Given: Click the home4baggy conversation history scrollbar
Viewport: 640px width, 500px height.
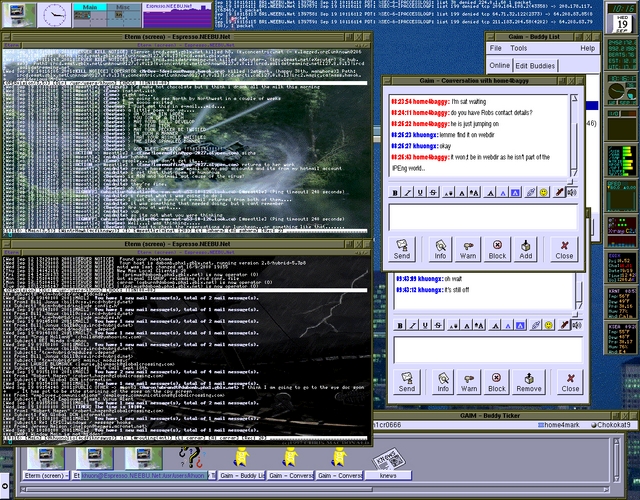Looking at the screenshot, I should [x=573, y=136].
